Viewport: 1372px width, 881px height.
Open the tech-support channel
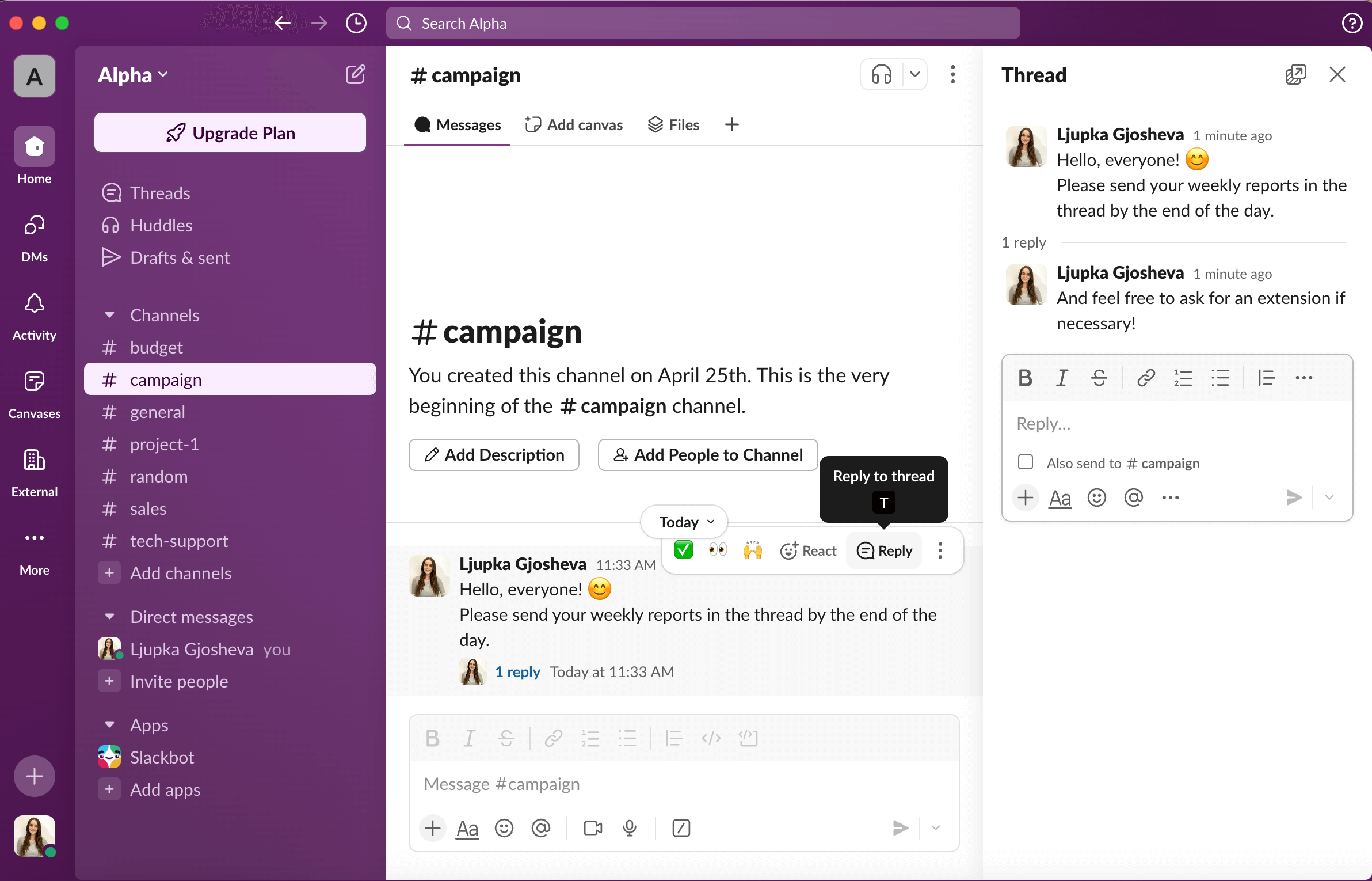click(230, 541)
